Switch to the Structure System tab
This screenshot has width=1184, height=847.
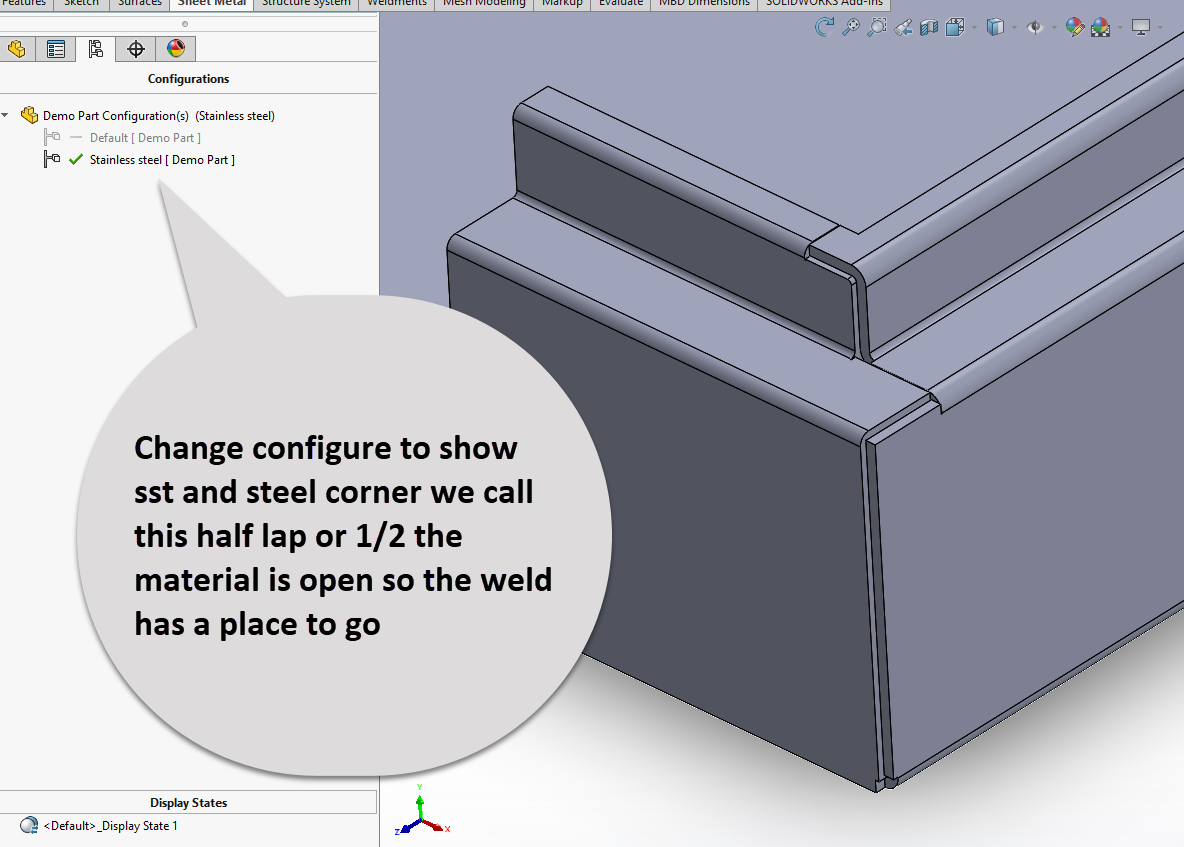pos(306,3)
